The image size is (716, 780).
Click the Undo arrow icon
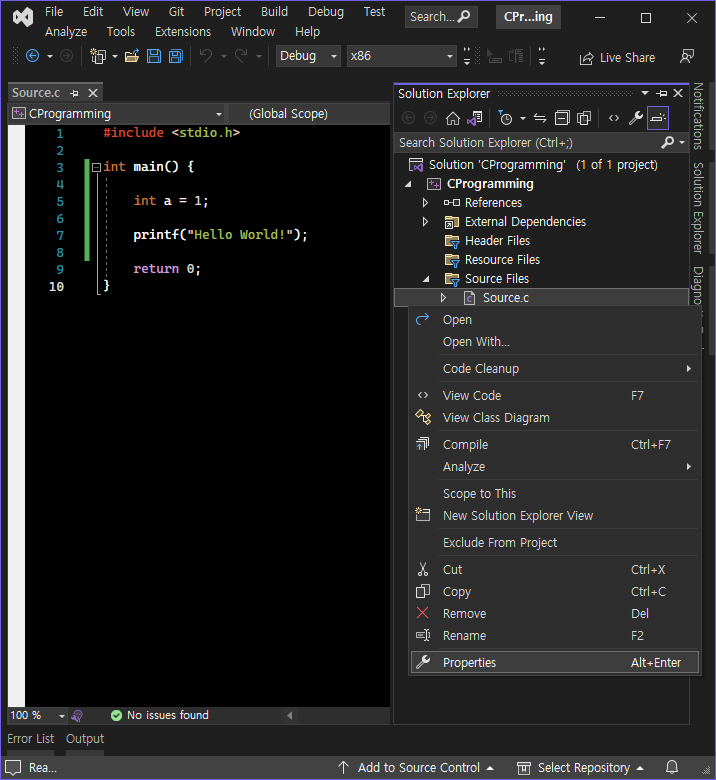pos(205,56)
